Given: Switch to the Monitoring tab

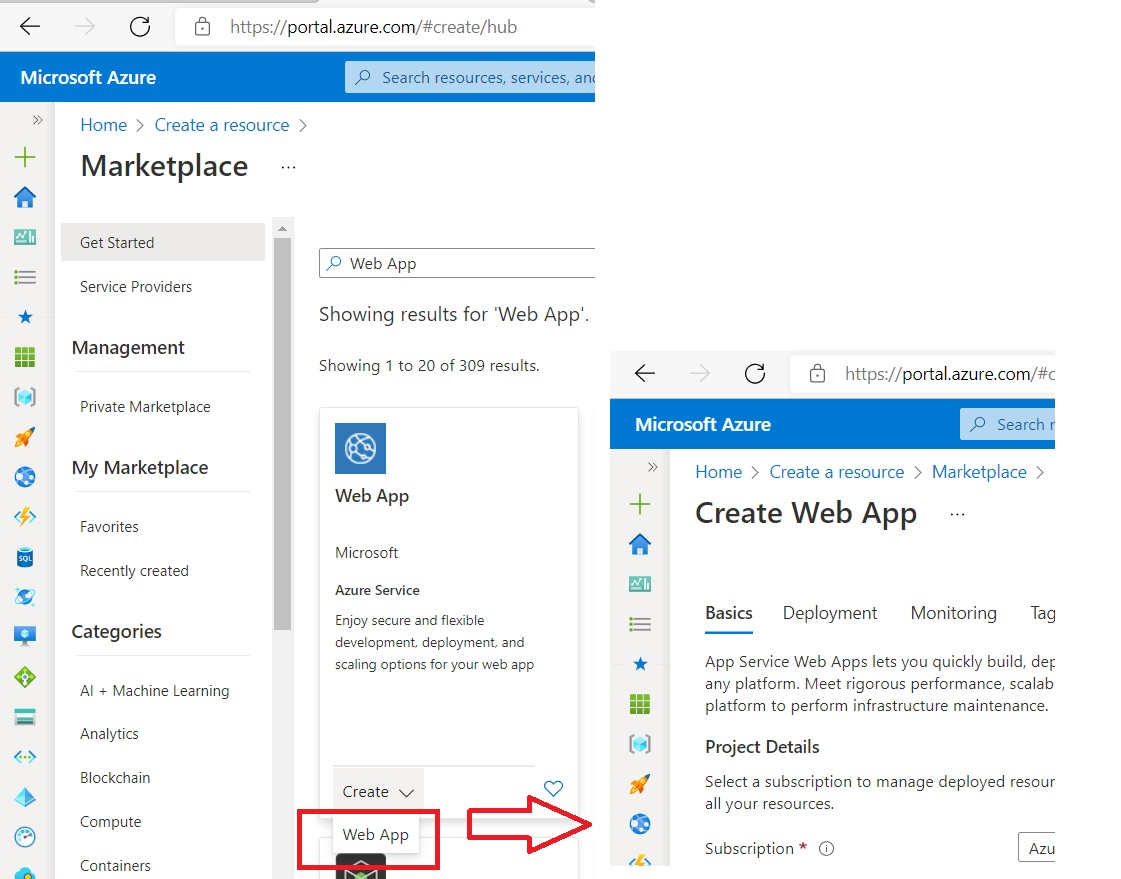Looking at the screenshot, I should point(953,613).
